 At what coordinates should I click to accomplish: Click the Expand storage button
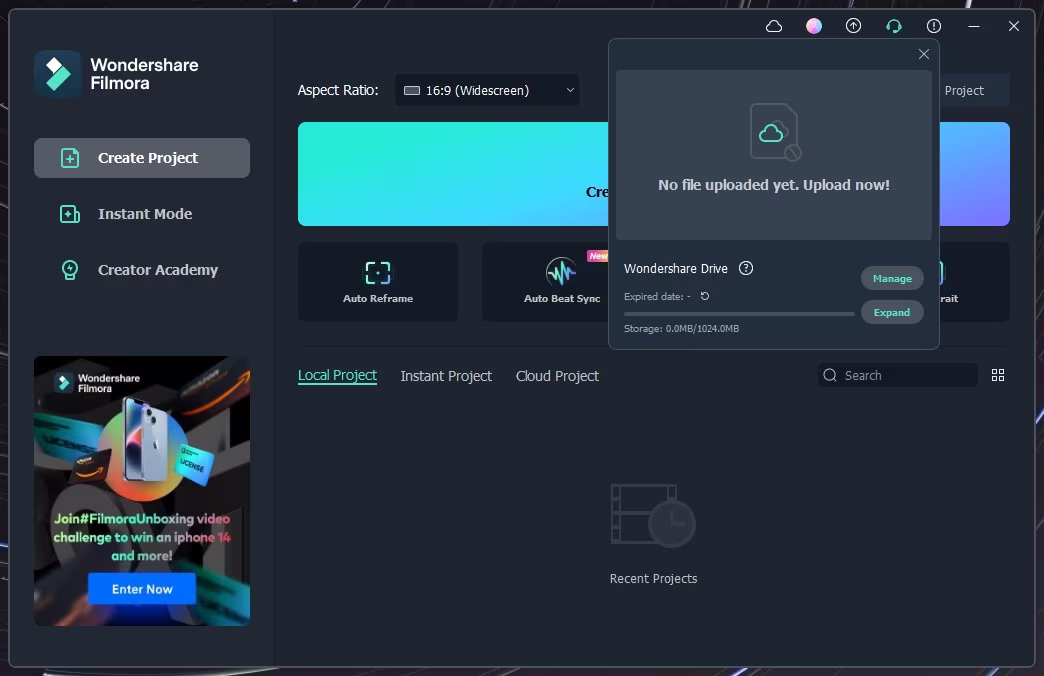pyautogui.click(x=892, y=312)
